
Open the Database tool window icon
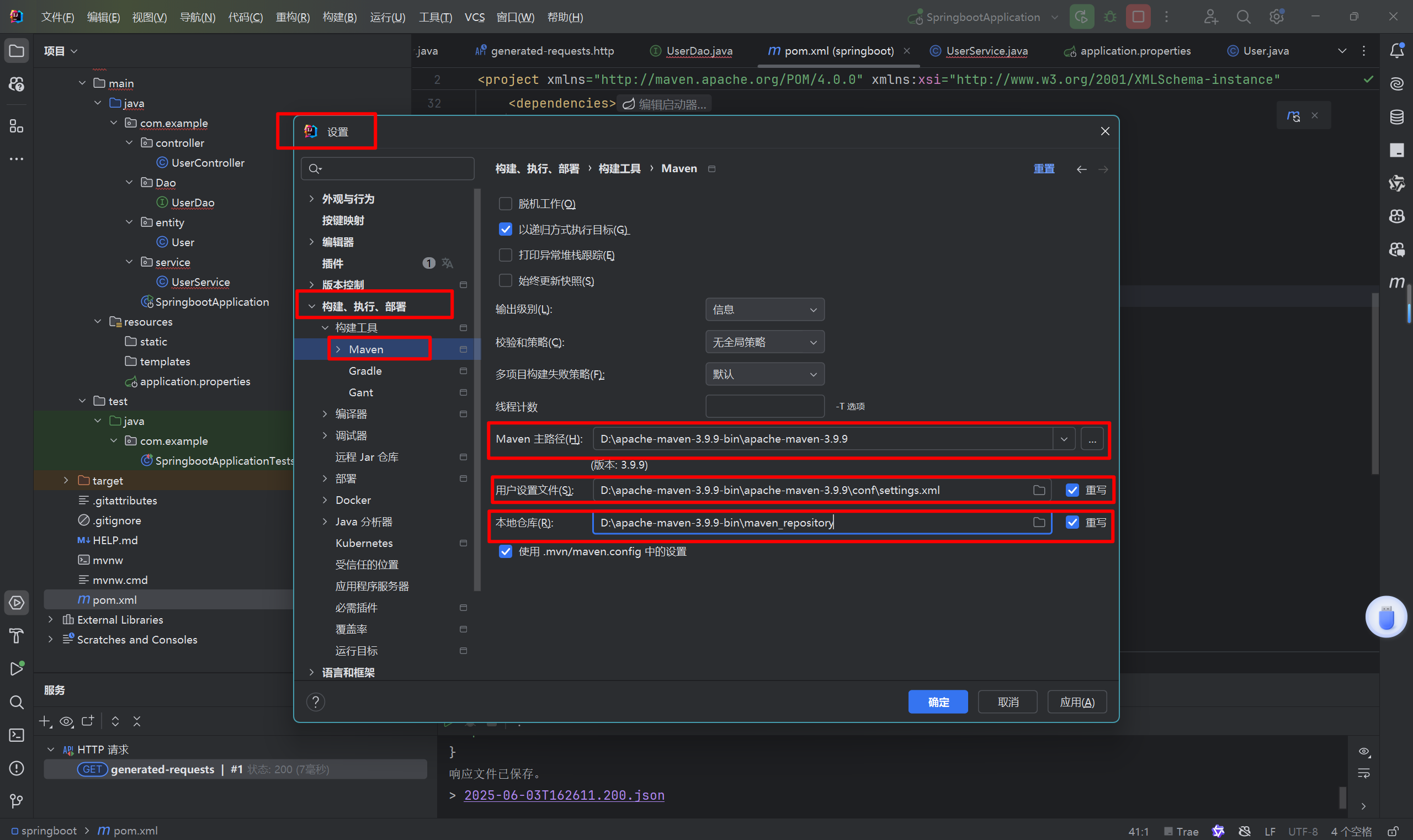click(x=1396, y=117)
